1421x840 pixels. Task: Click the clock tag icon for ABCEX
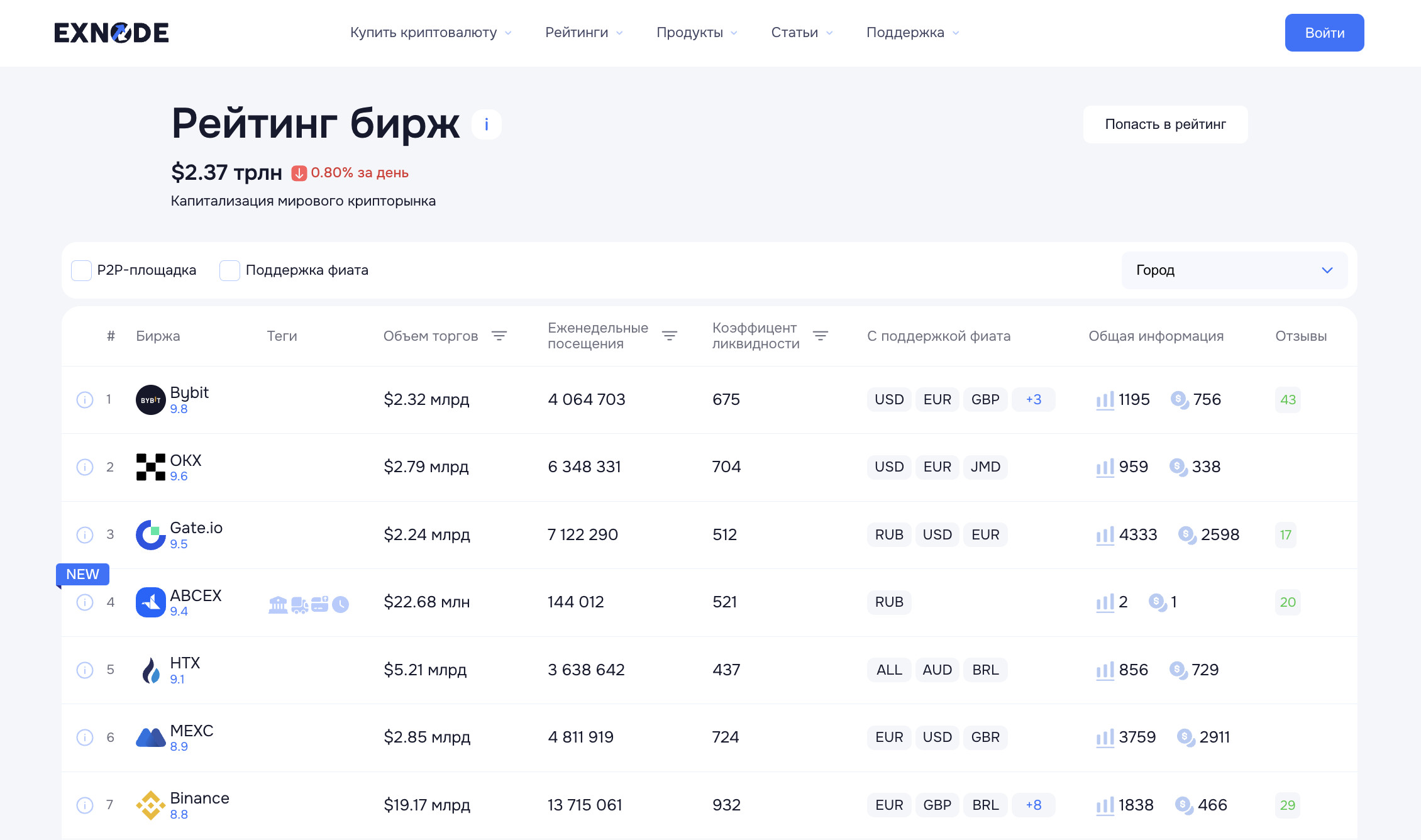(x=340, y=605)
